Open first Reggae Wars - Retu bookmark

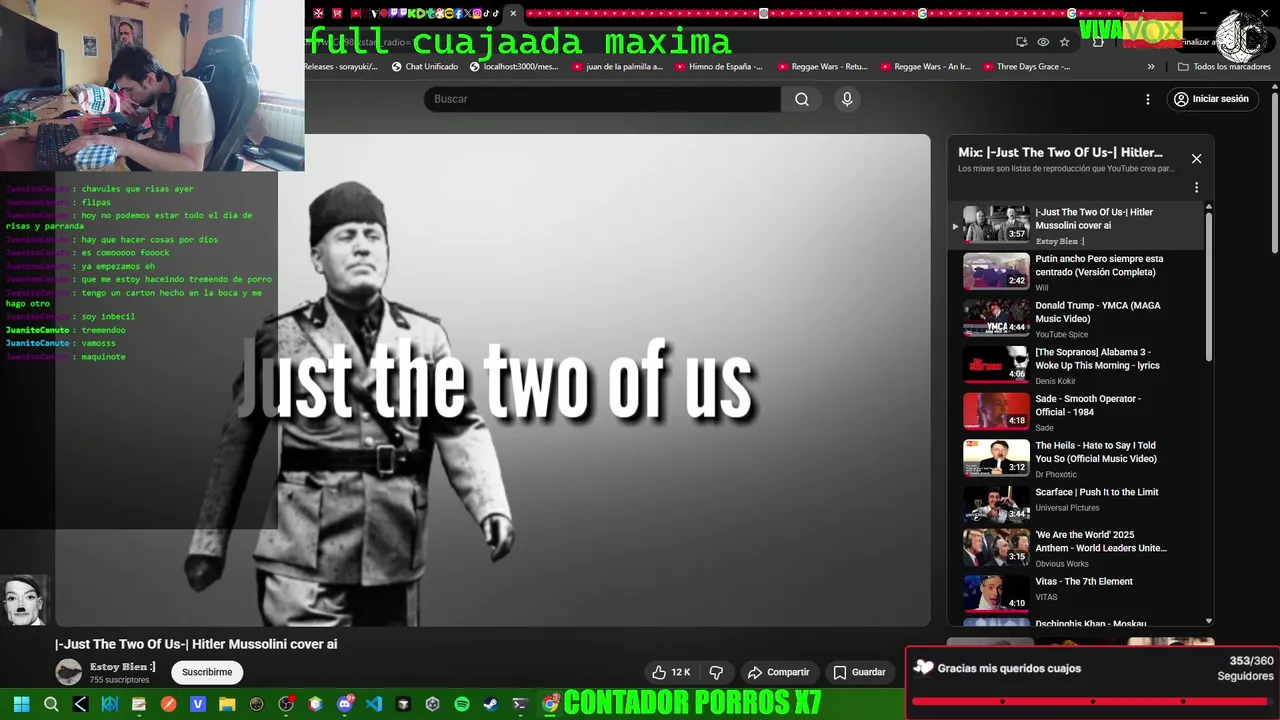tap(822, 67)
